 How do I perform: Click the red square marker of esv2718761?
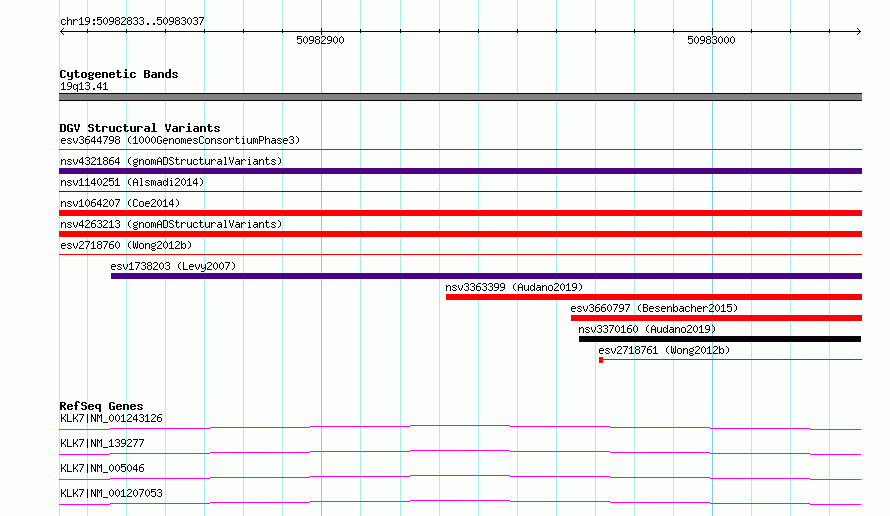click(x=601, y=360)
